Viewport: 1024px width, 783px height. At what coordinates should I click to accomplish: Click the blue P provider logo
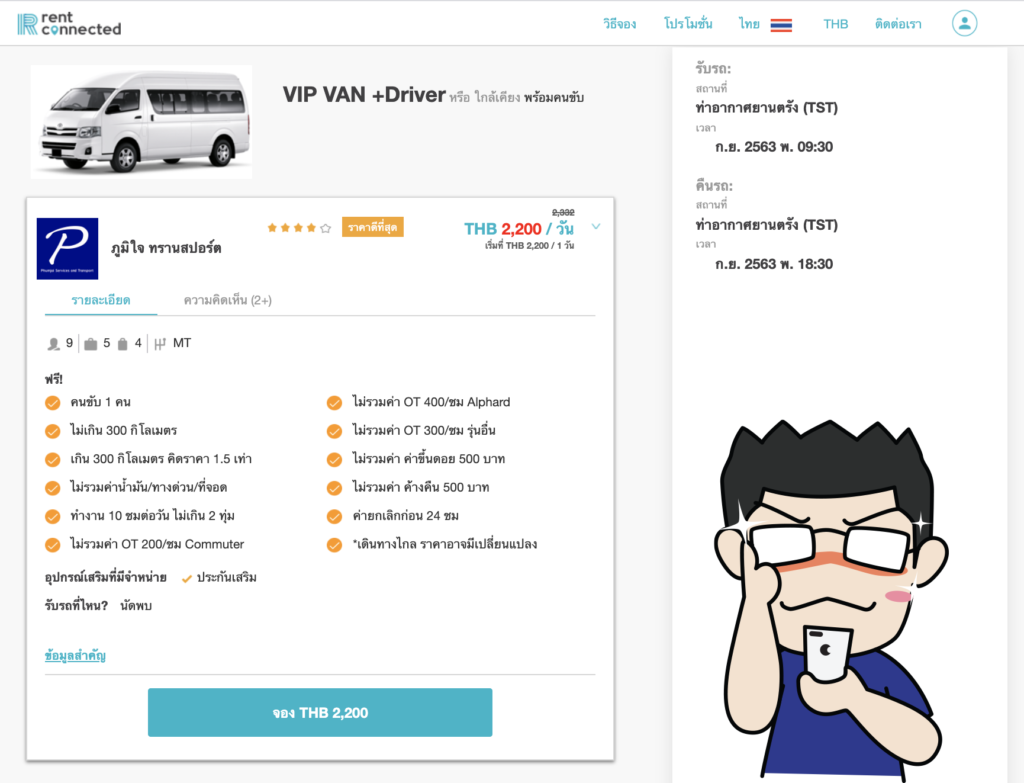(67, 249)
